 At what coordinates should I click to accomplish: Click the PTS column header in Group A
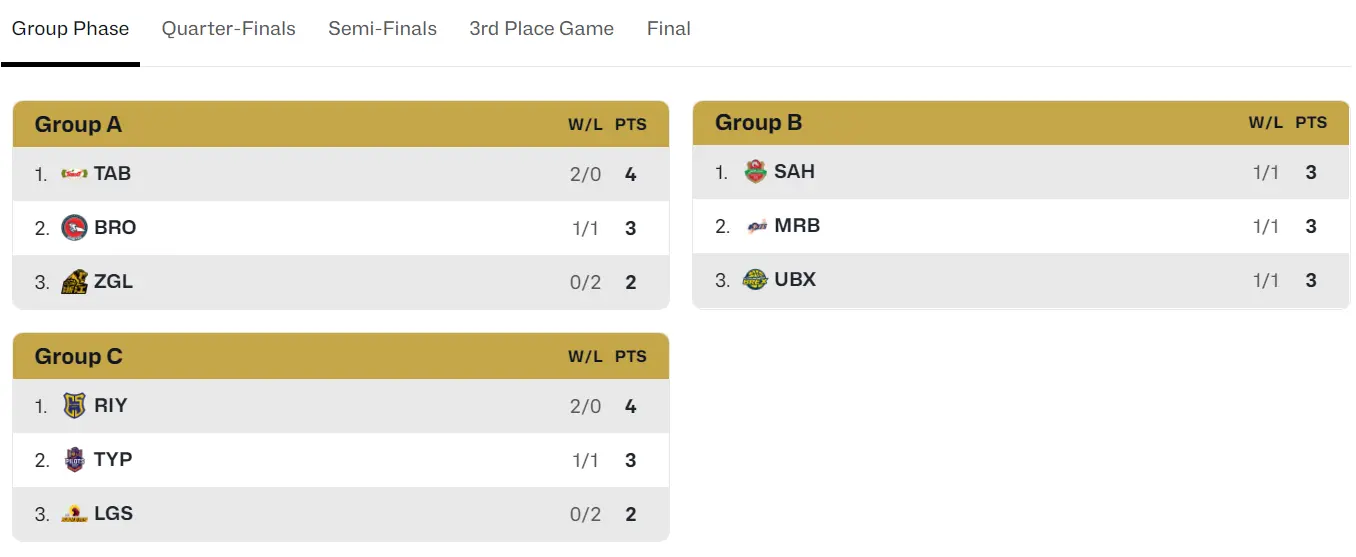(x=631, y=125)
